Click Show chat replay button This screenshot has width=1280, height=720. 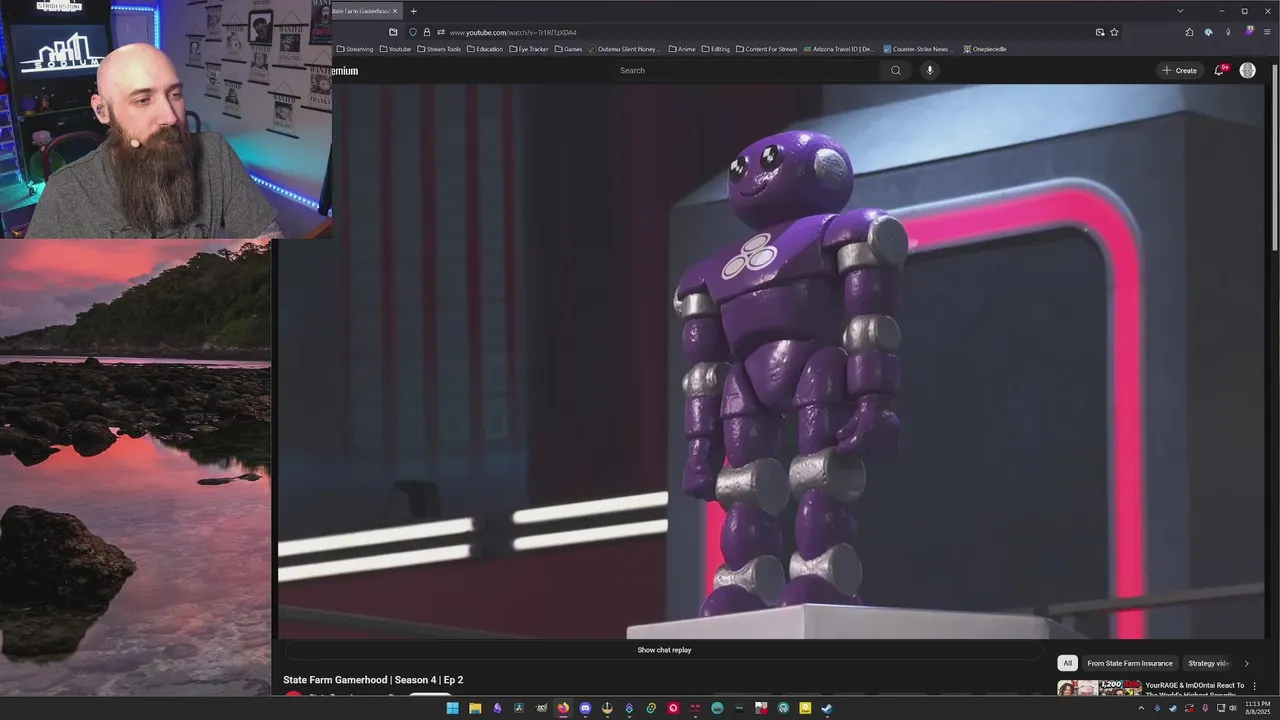[x=664, y=650]
